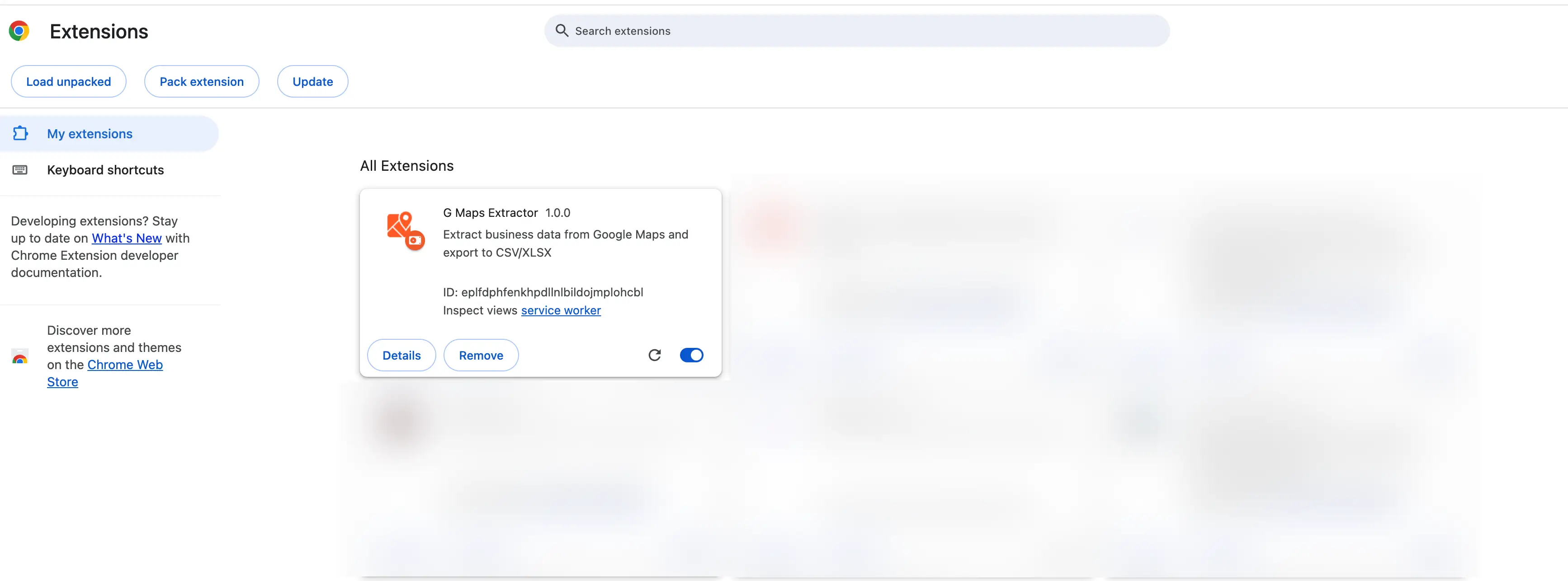Click the My extensions puzzle icon
This screenshot has height=581, width=1568.
(21, 133)
